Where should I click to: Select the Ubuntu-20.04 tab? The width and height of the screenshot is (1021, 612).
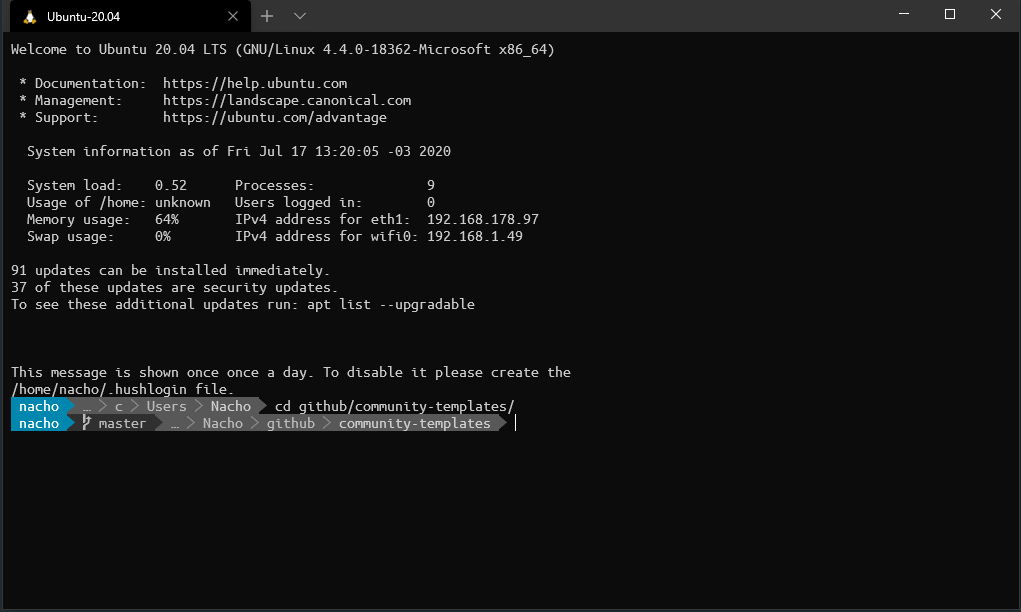[x=130, y=16]
